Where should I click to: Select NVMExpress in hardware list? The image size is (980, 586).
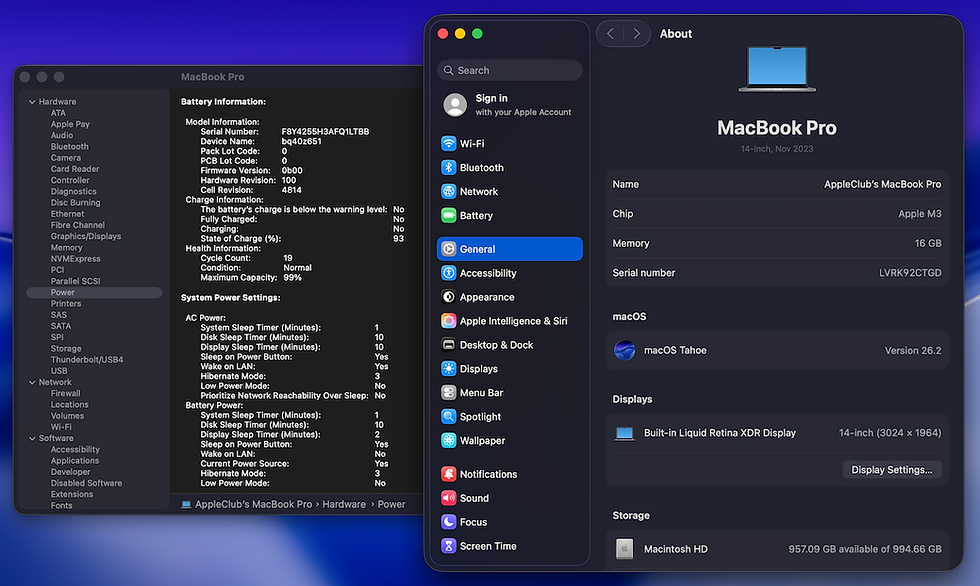pos(75,259)
